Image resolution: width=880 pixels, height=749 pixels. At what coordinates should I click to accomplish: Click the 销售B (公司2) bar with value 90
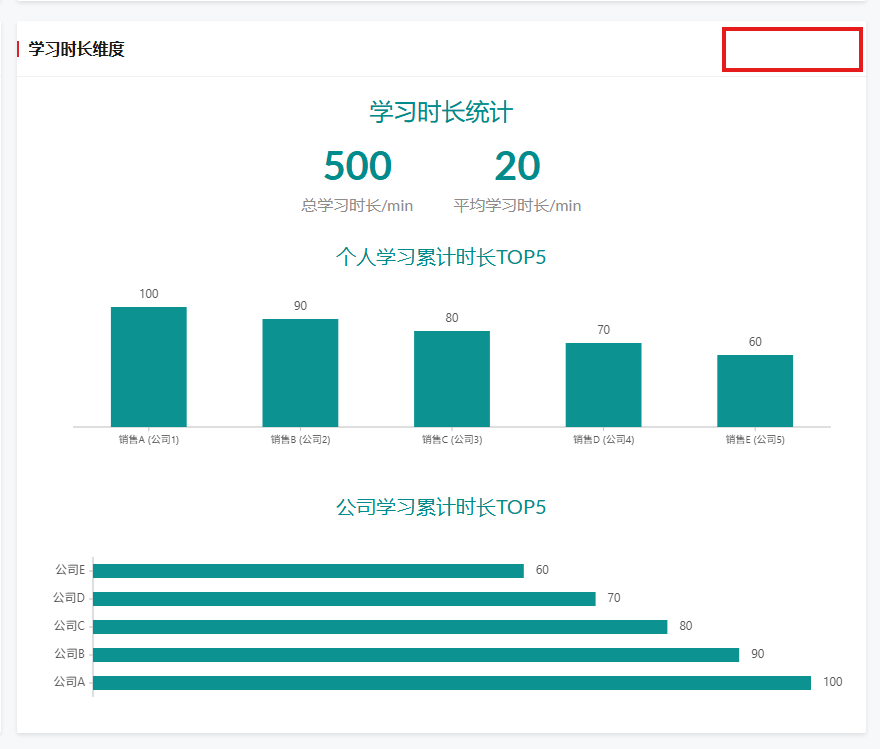(x=300, y=373)
